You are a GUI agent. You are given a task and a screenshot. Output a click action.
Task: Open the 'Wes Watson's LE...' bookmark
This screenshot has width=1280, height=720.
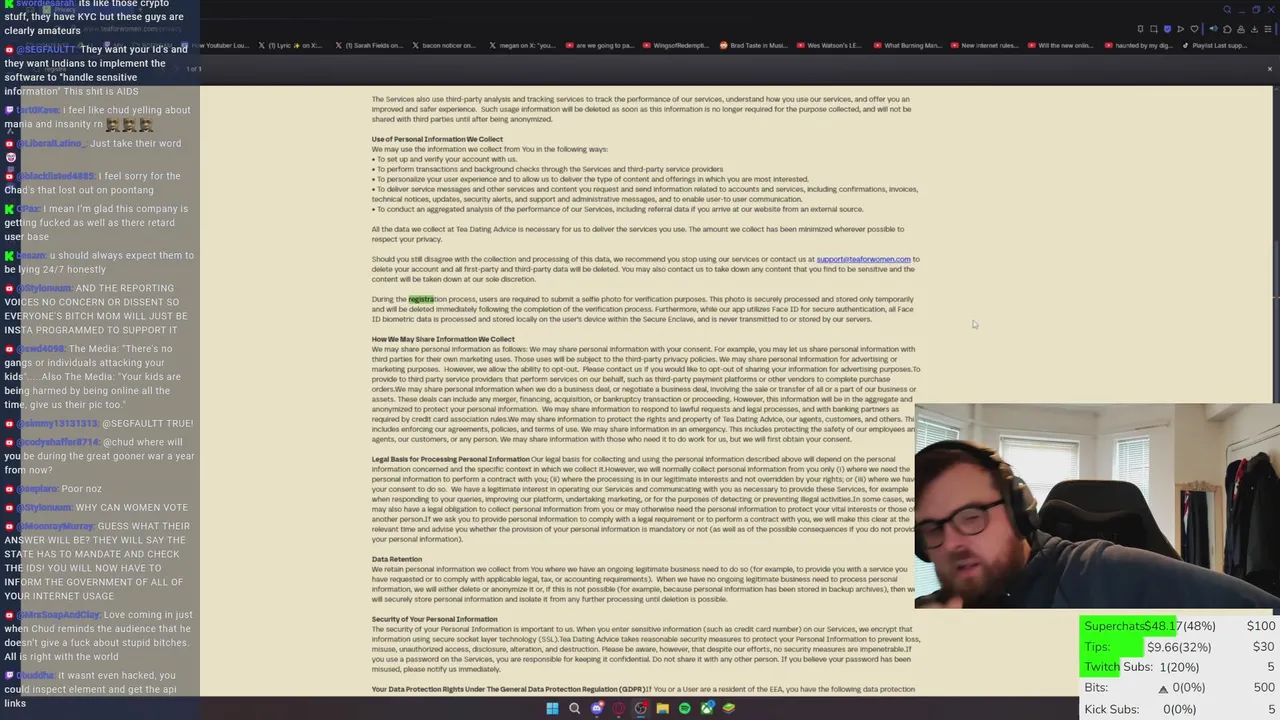click(828, 45)
